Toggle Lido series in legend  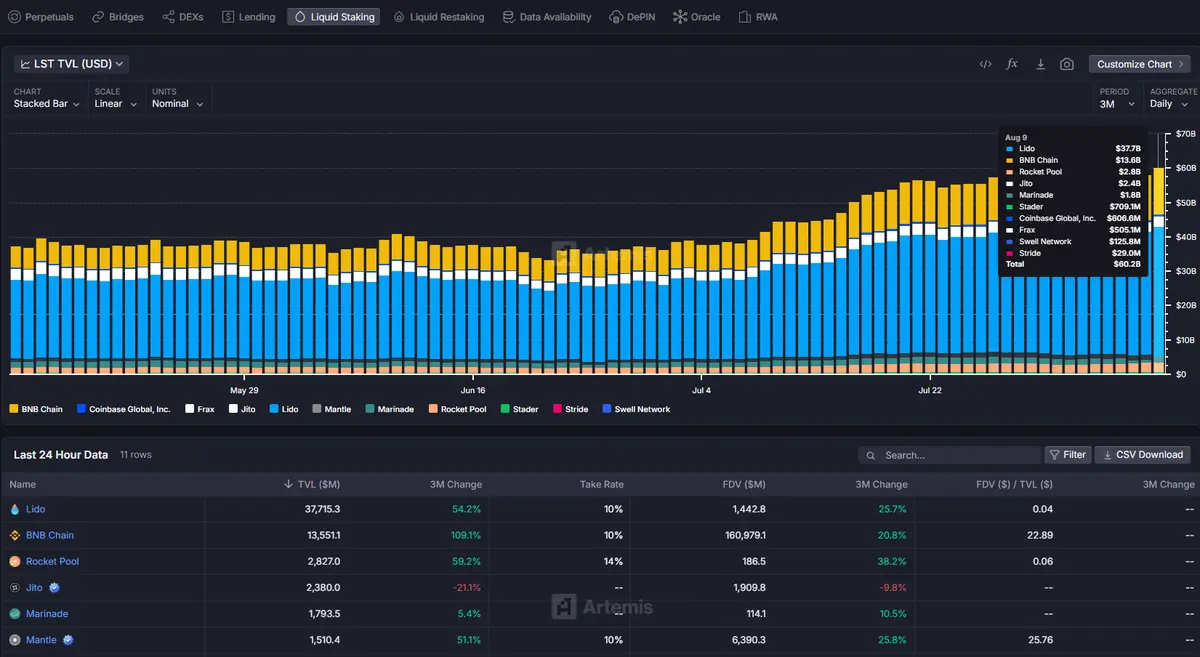pyautogui.click(x=284, y=409)
